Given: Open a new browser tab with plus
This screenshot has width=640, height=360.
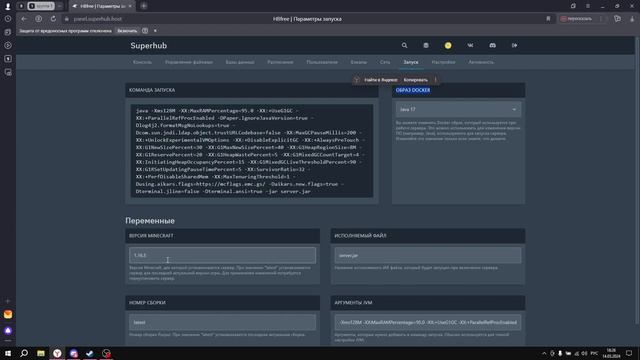Looking at the screenshot, I should click(x=144, y=6).
